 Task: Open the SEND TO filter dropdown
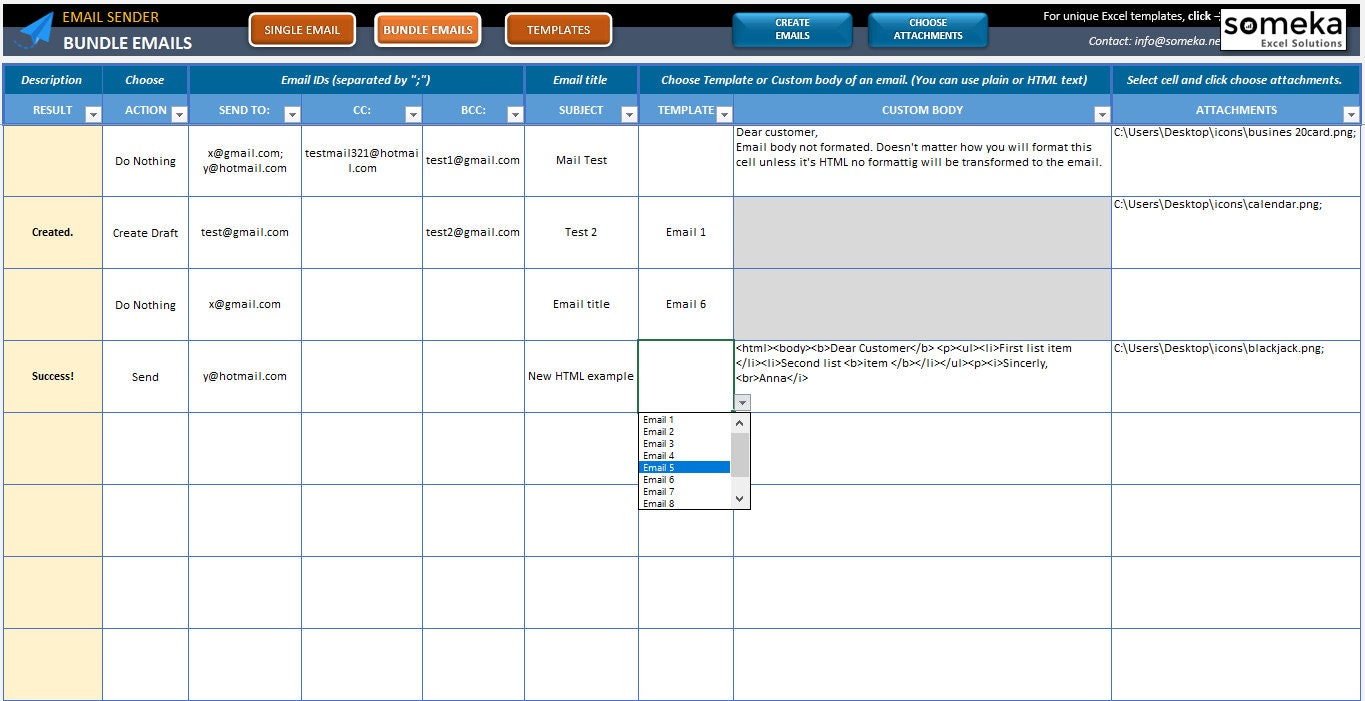pyautogui.click(x=292, y=113)
